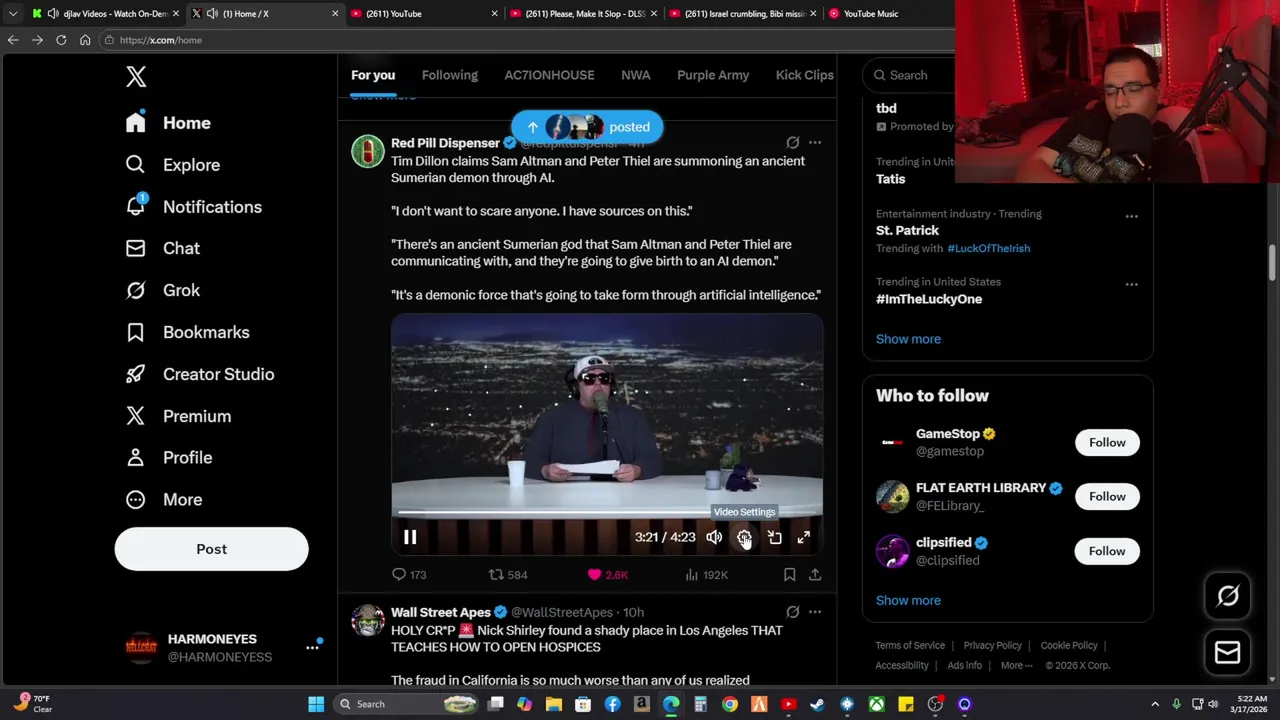Click the new posts 'posted' pill
Viewport: 1280px width, 720px height.
click(587, 127)
